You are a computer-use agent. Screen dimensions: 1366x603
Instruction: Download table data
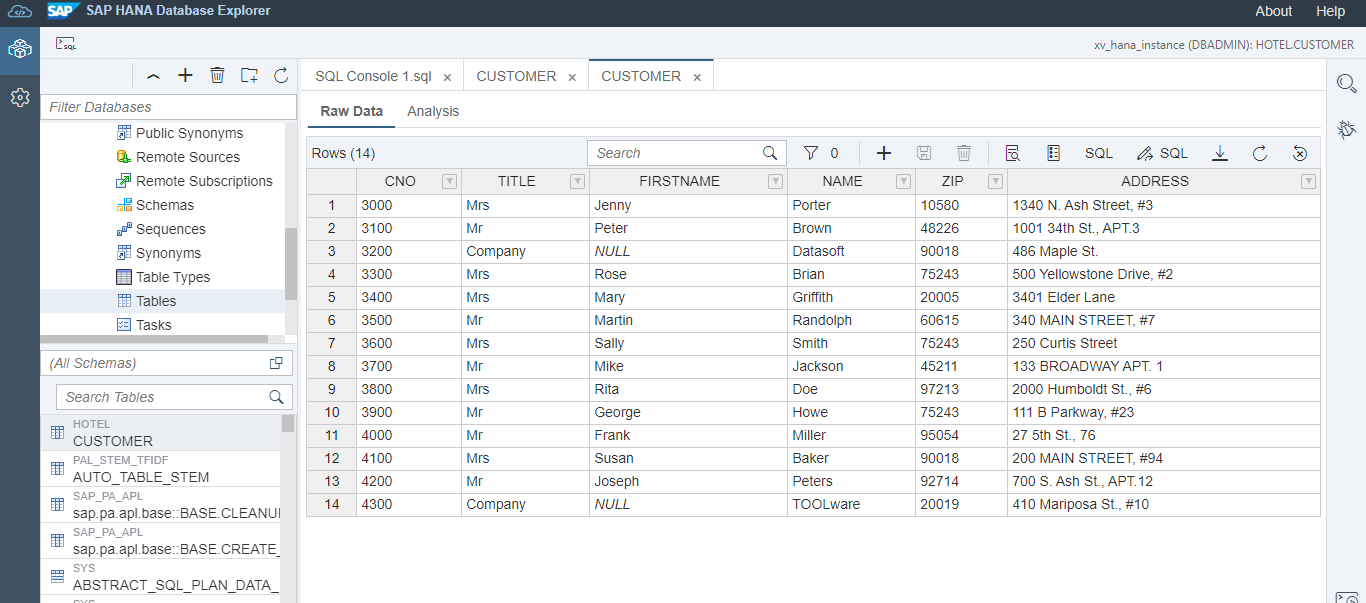[1220, 153]
